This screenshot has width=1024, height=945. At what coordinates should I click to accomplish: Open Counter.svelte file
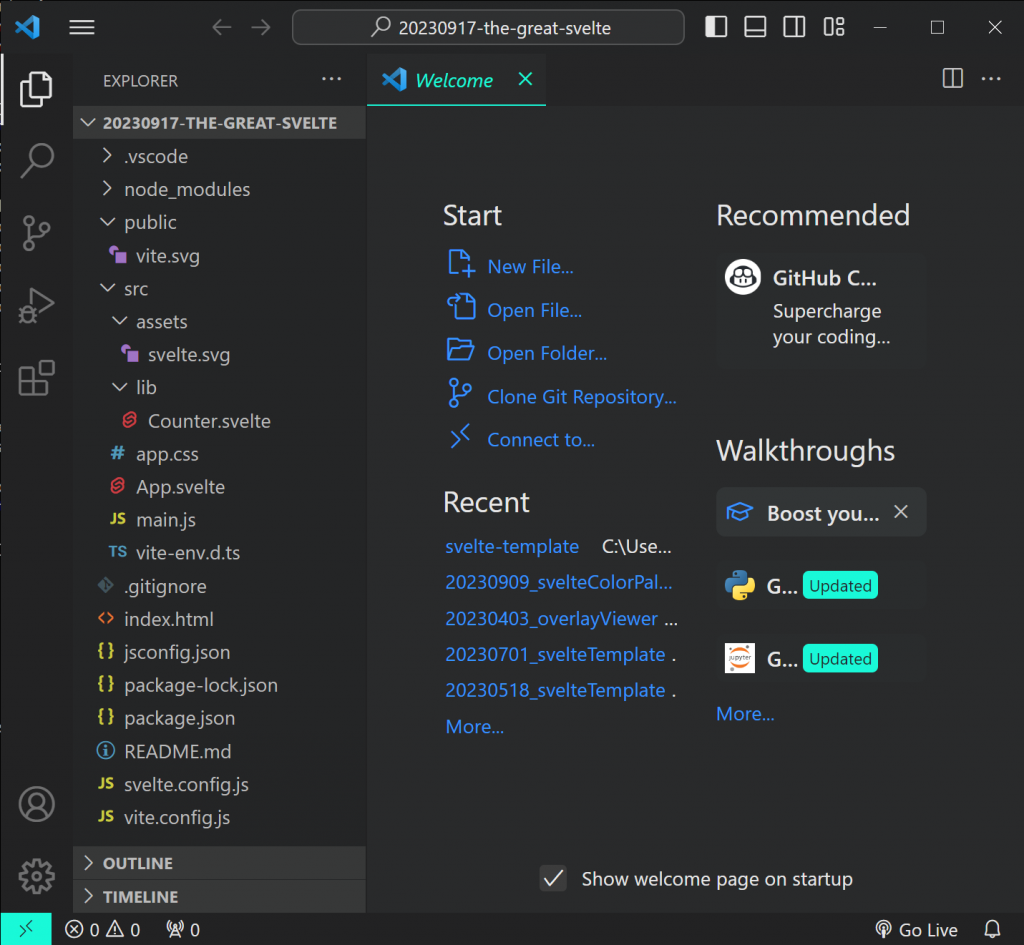pos(219,421)
